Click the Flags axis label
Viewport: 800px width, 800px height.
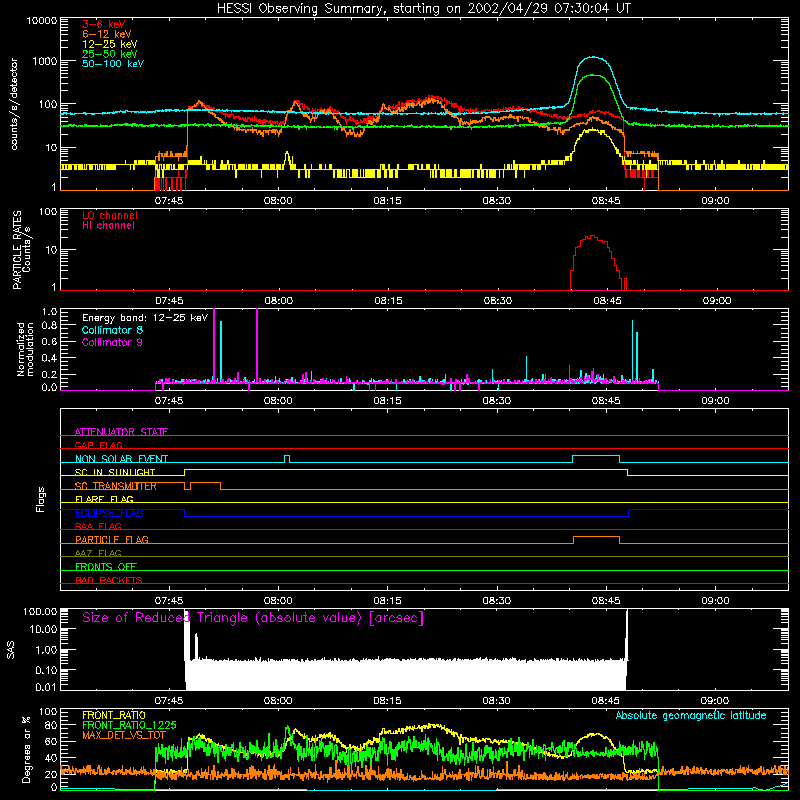click(40, 499)
